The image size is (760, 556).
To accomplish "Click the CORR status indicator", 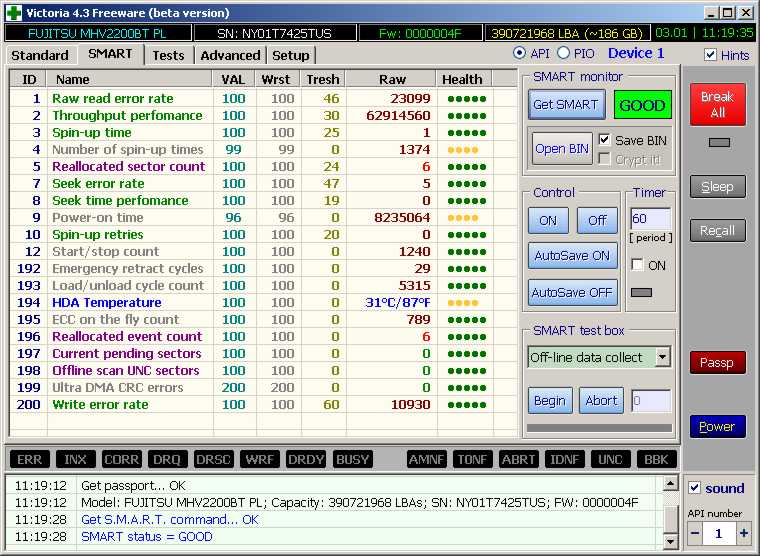I will (121, 459).
